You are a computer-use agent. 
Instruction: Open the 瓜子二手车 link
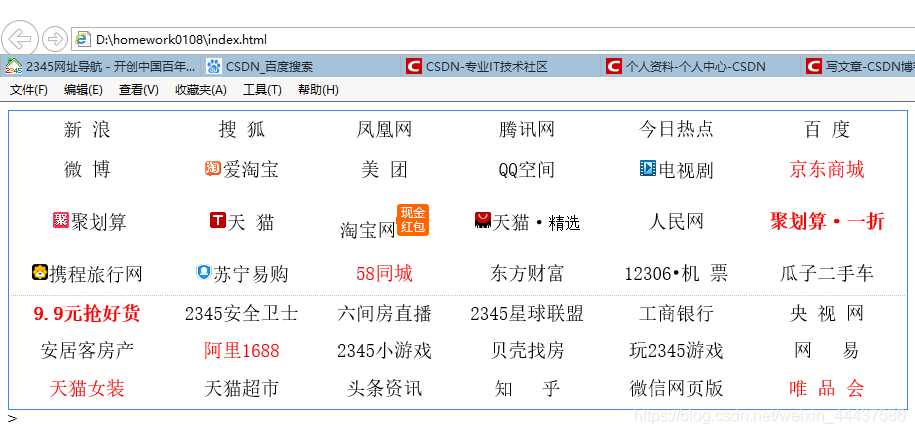coord(826,273)
